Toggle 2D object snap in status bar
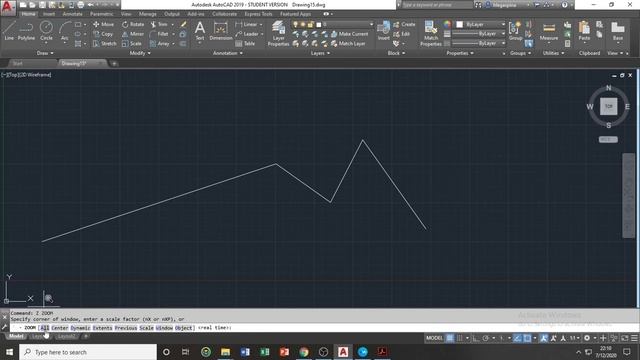This screenshot has width=640, height=360. click(x=527, y=338)
